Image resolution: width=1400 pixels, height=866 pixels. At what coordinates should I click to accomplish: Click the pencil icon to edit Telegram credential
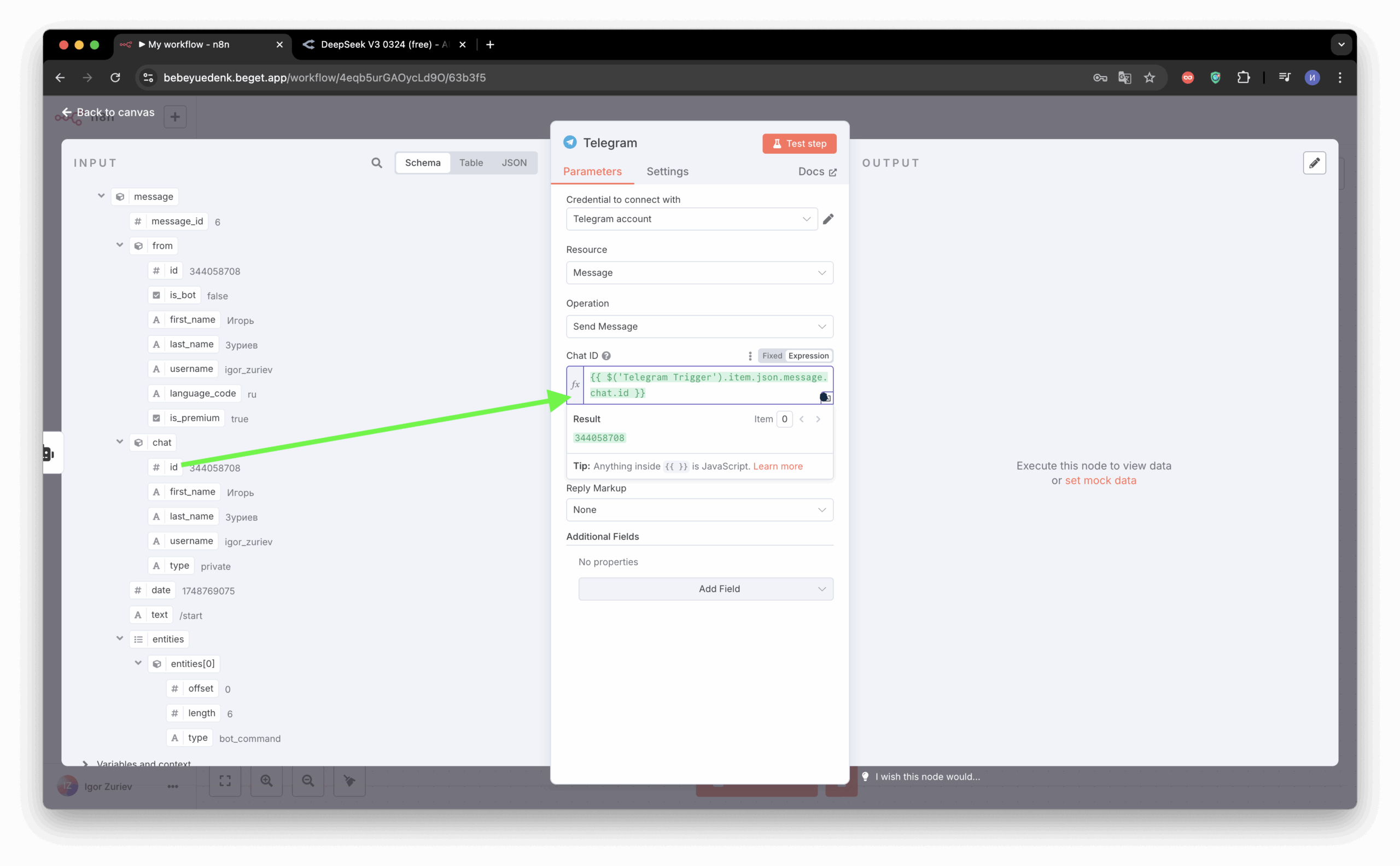point(828,219)
